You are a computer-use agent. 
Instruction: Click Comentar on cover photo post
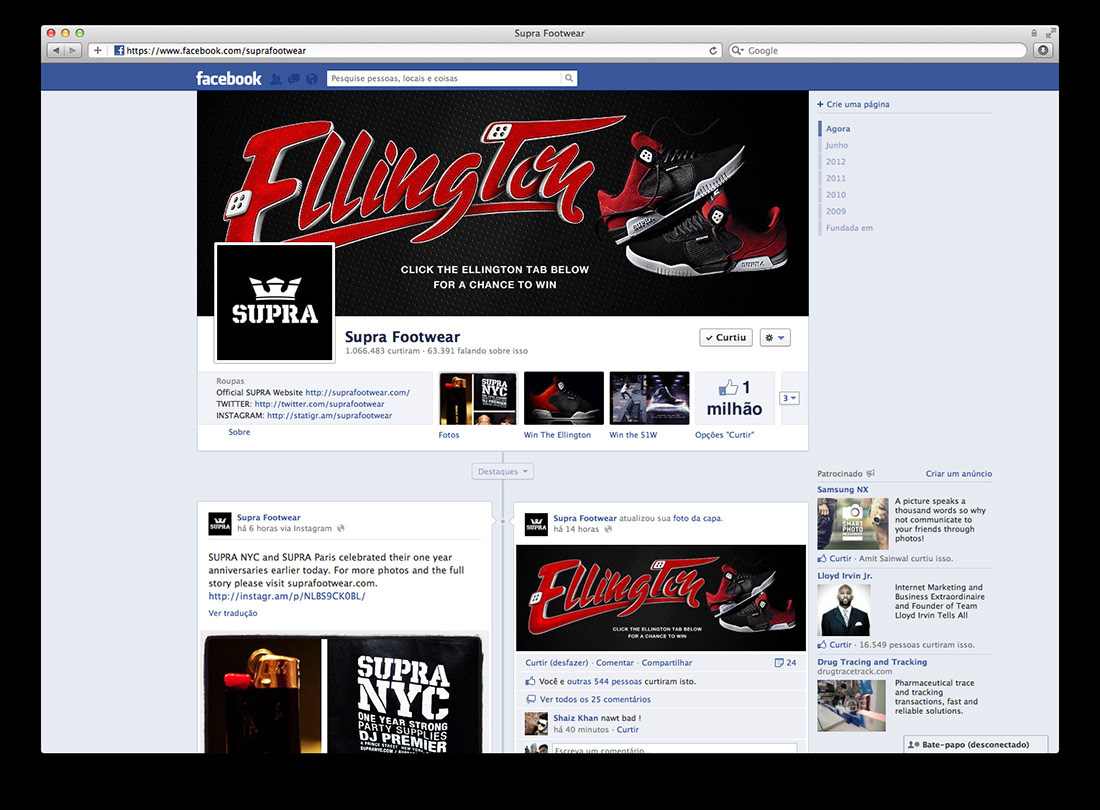pos(615,663)
